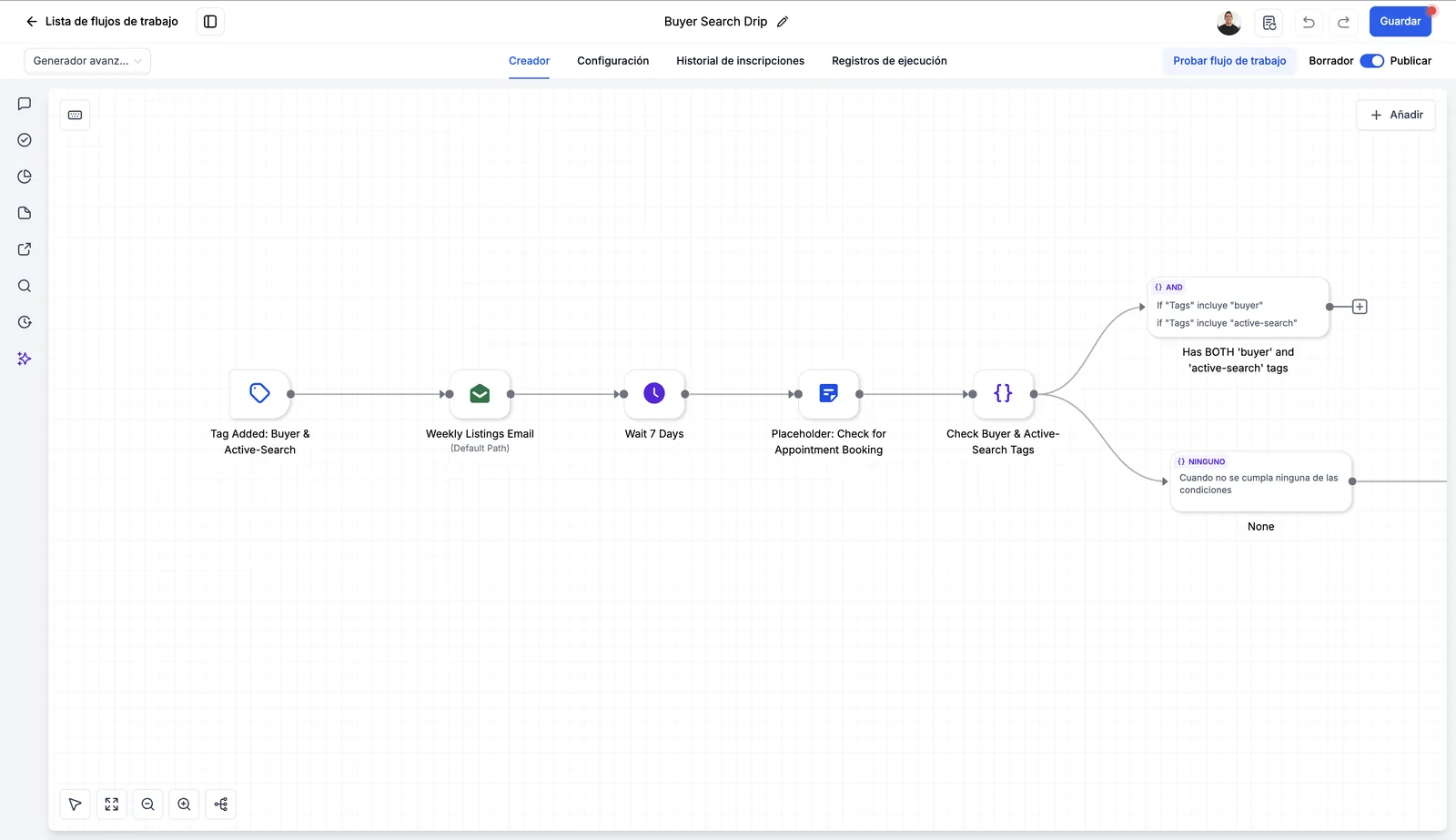1456x840 pixels.
Task: Open the Configuración tab
Action: tap(612, 61)
